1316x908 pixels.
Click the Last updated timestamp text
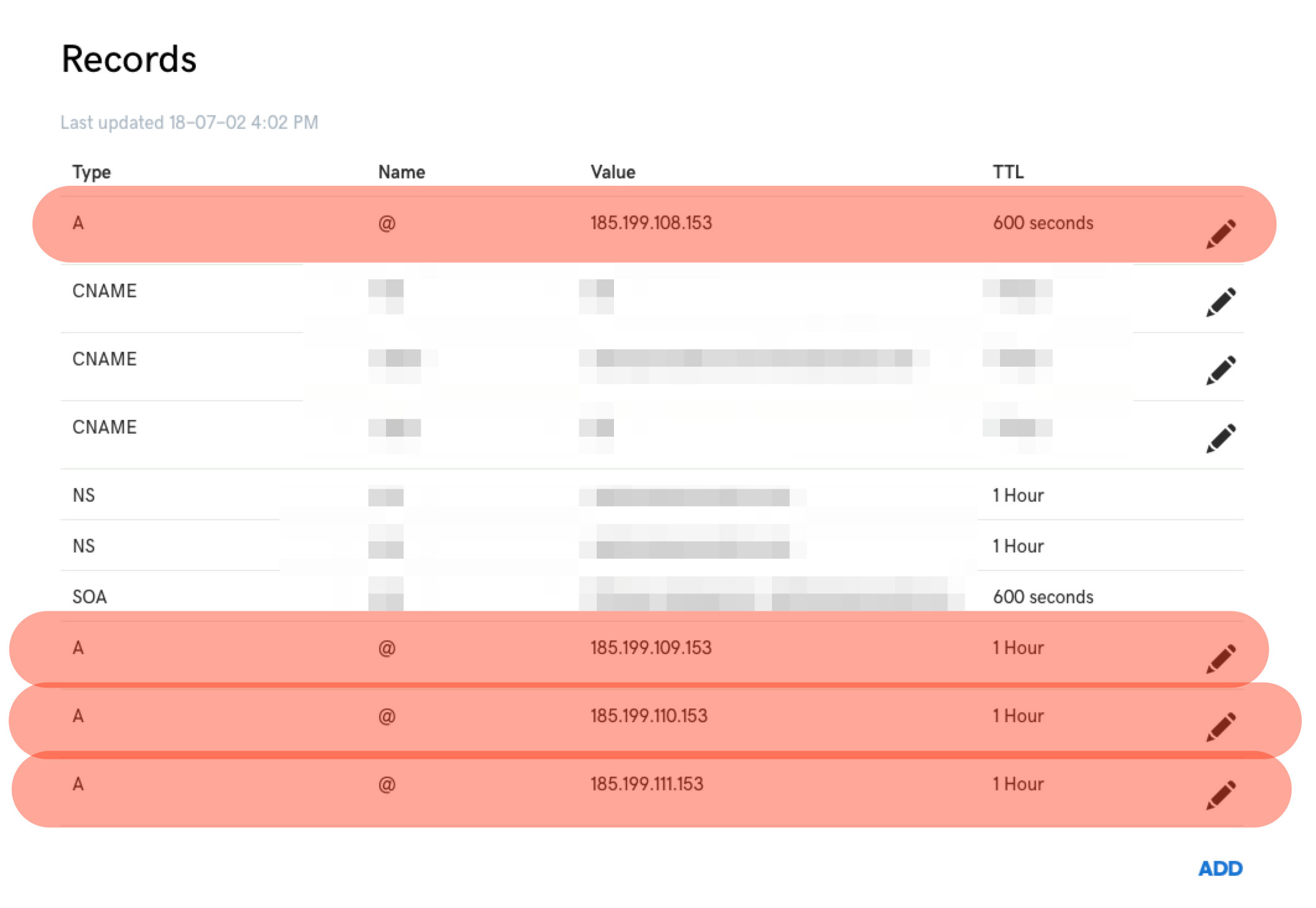coord(189,122)
